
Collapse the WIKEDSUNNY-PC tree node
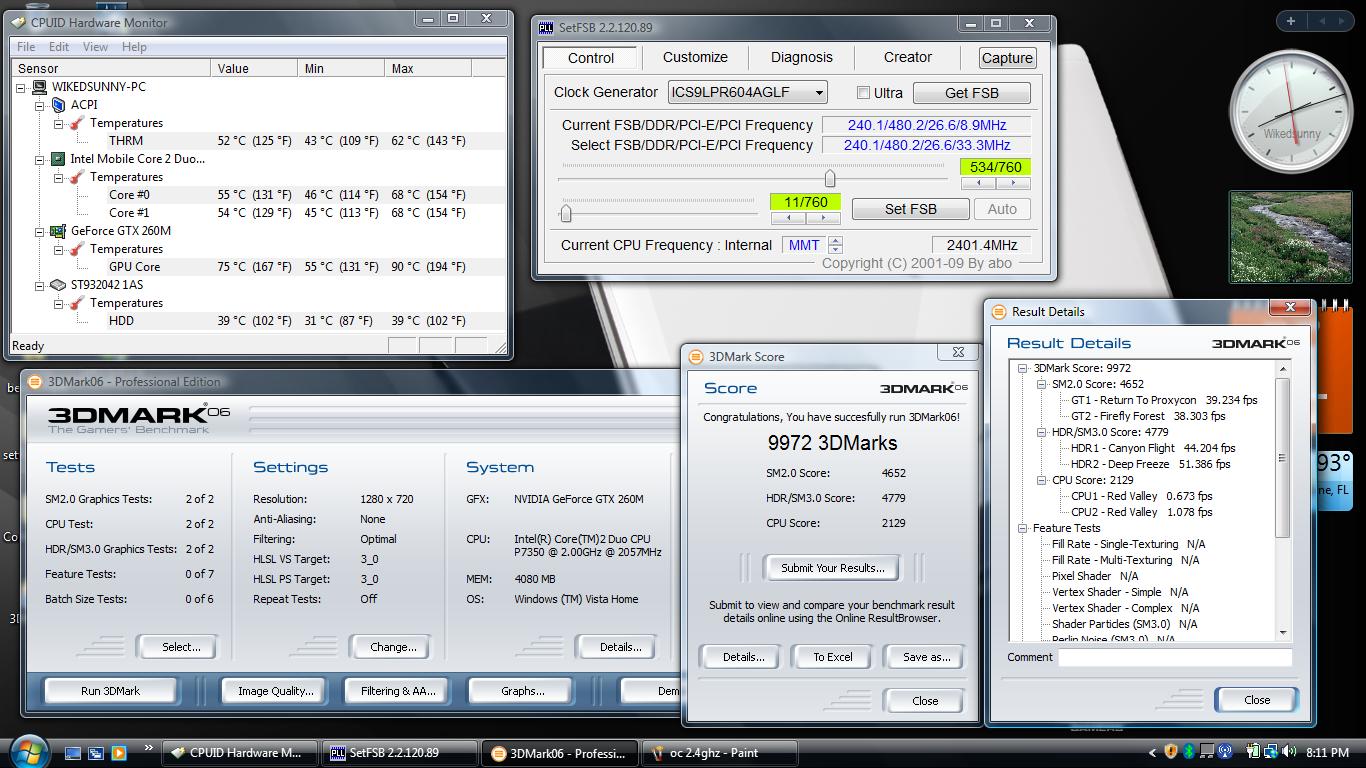point(22,87)
